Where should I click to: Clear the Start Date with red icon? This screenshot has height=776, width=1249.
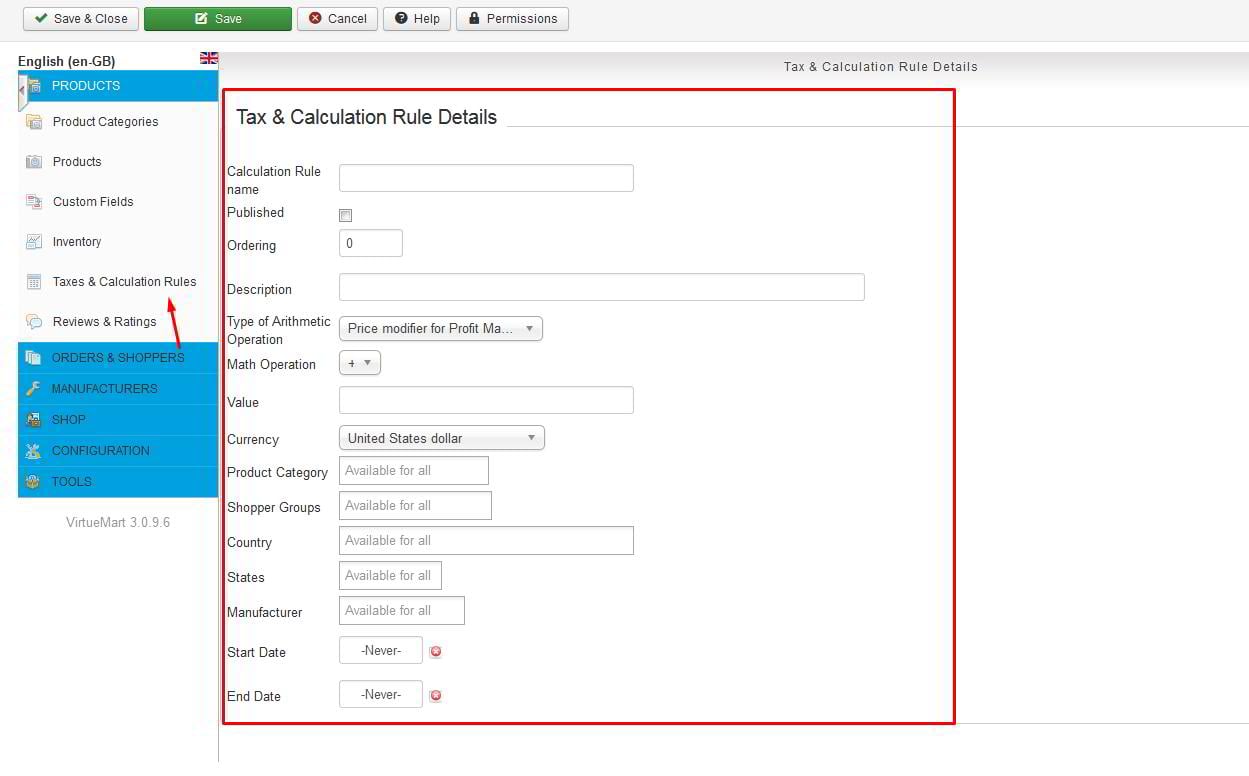[x=435, y=652]
